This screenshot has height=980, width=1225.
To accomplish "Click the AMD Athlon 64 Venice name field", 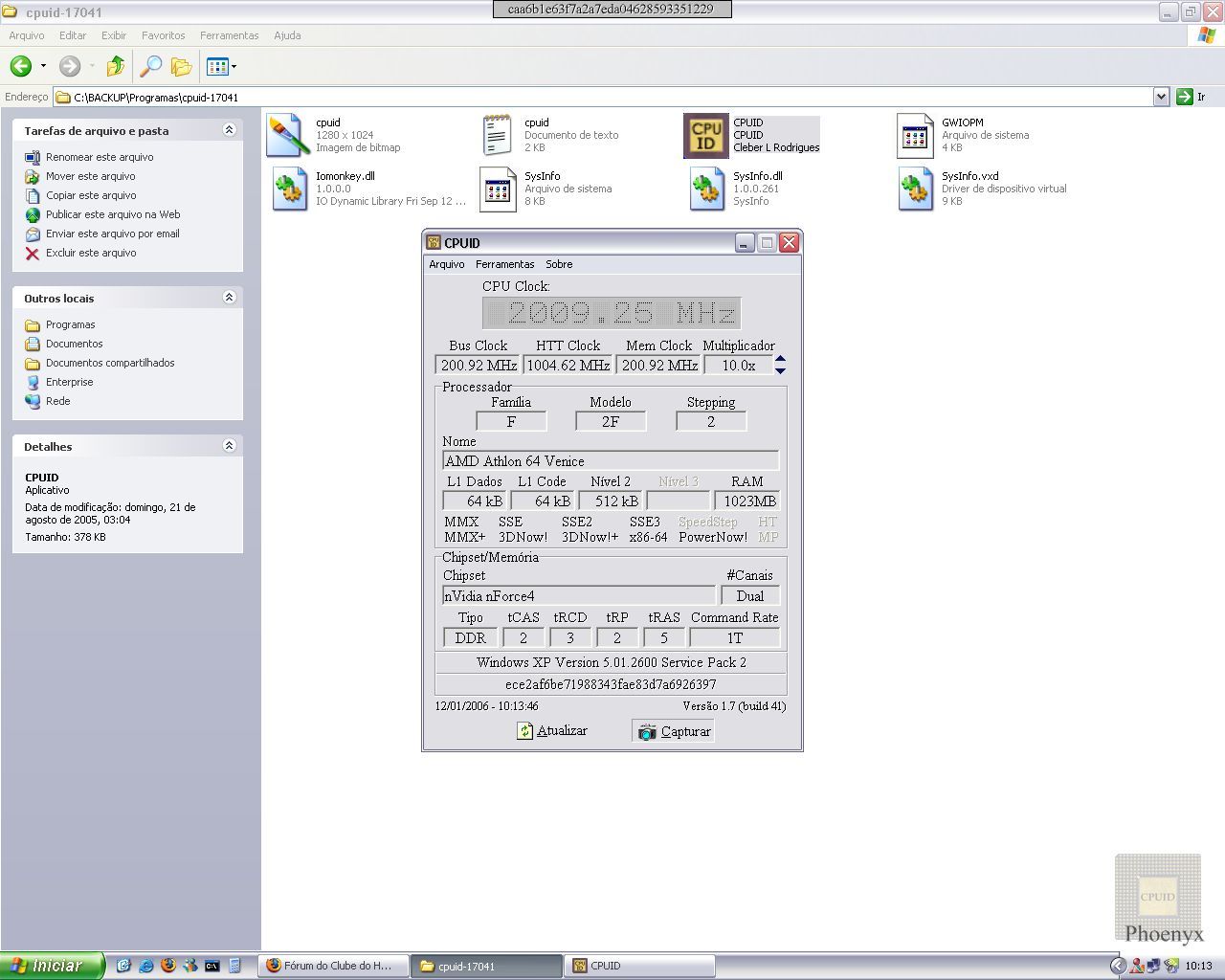I will tap(611, 461).
